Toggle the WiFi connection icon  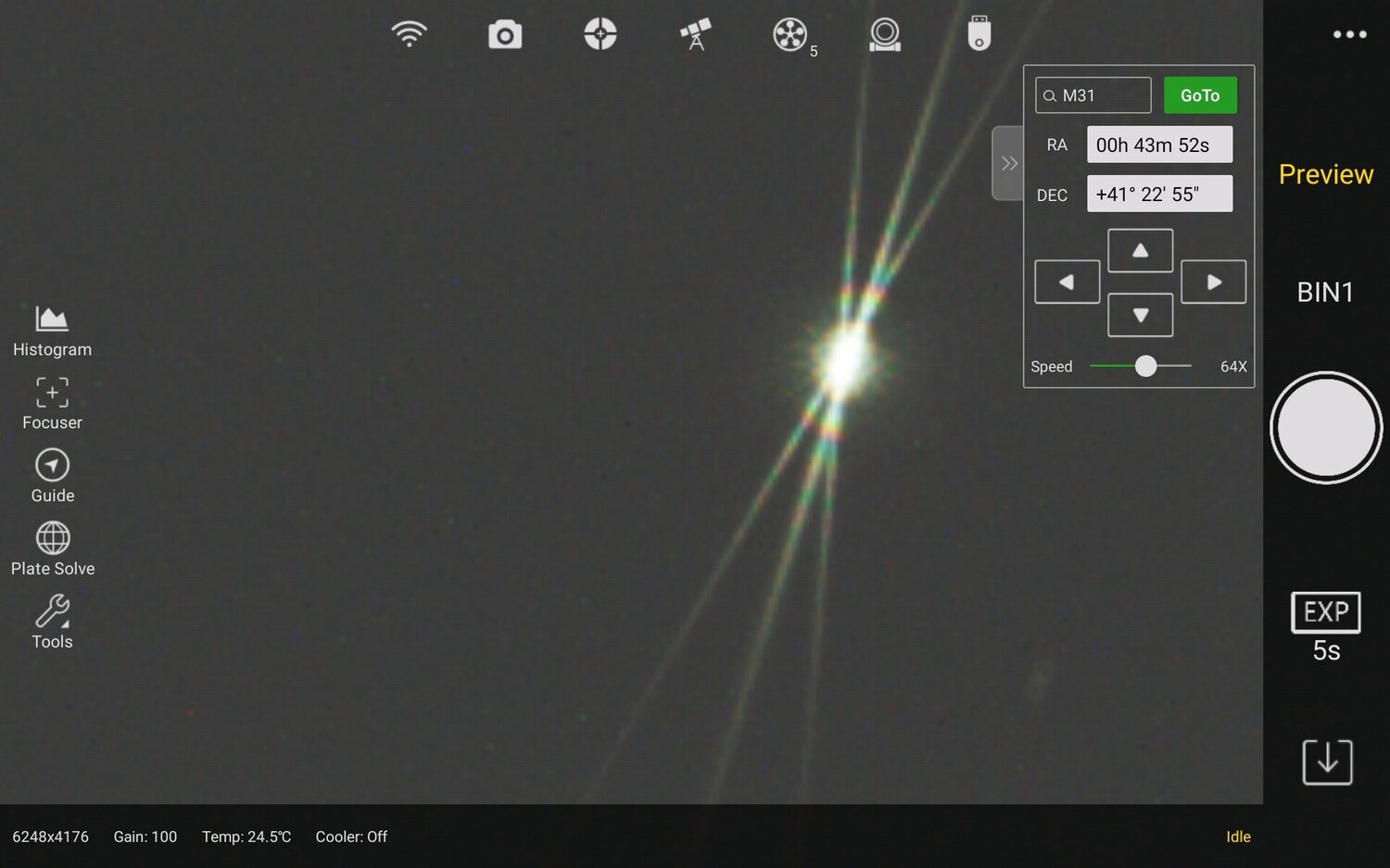point(410,33)
